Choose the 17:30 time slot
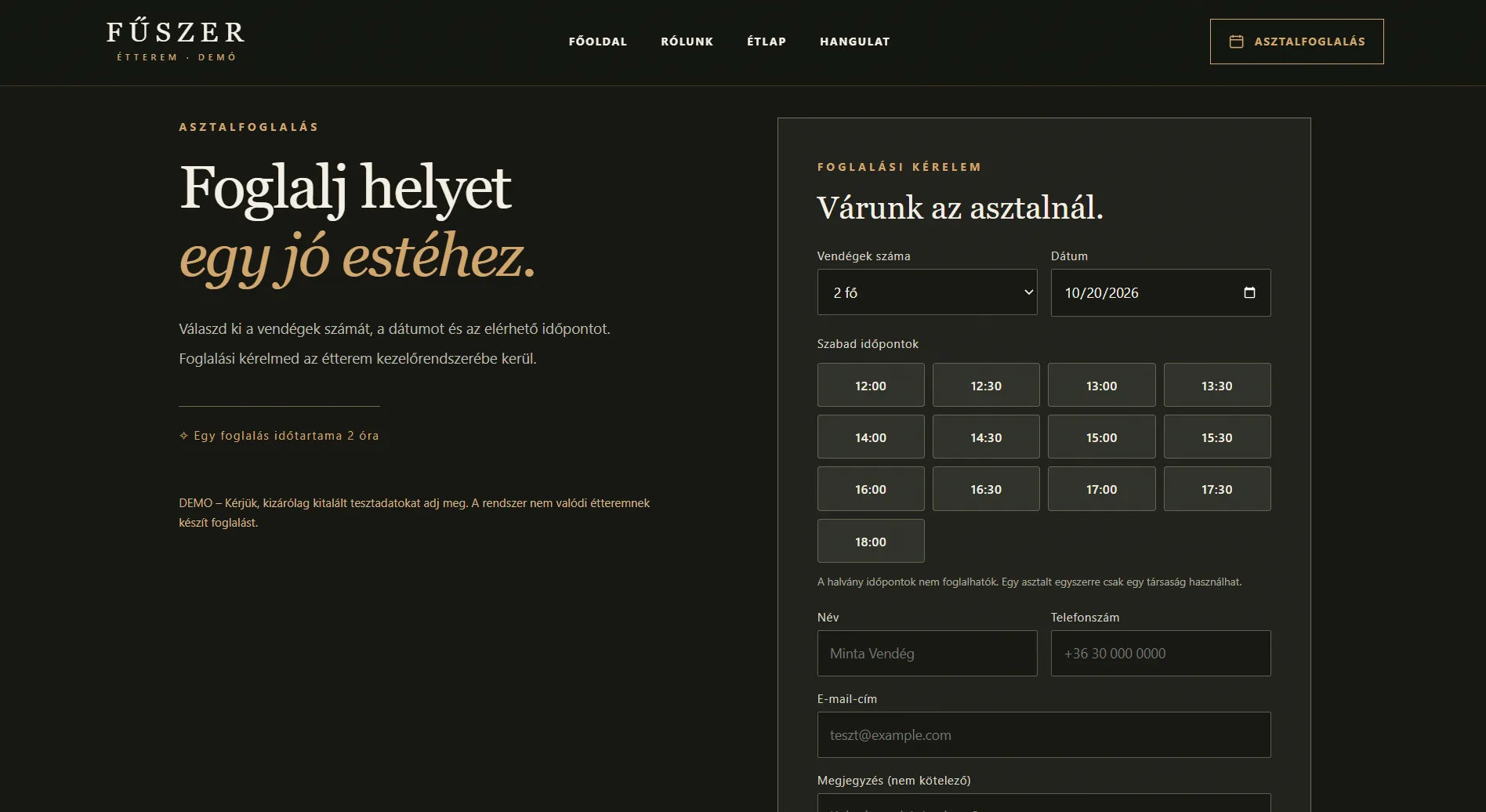The height and width of the screenshot is (812, 1486). pos(1217,489)
